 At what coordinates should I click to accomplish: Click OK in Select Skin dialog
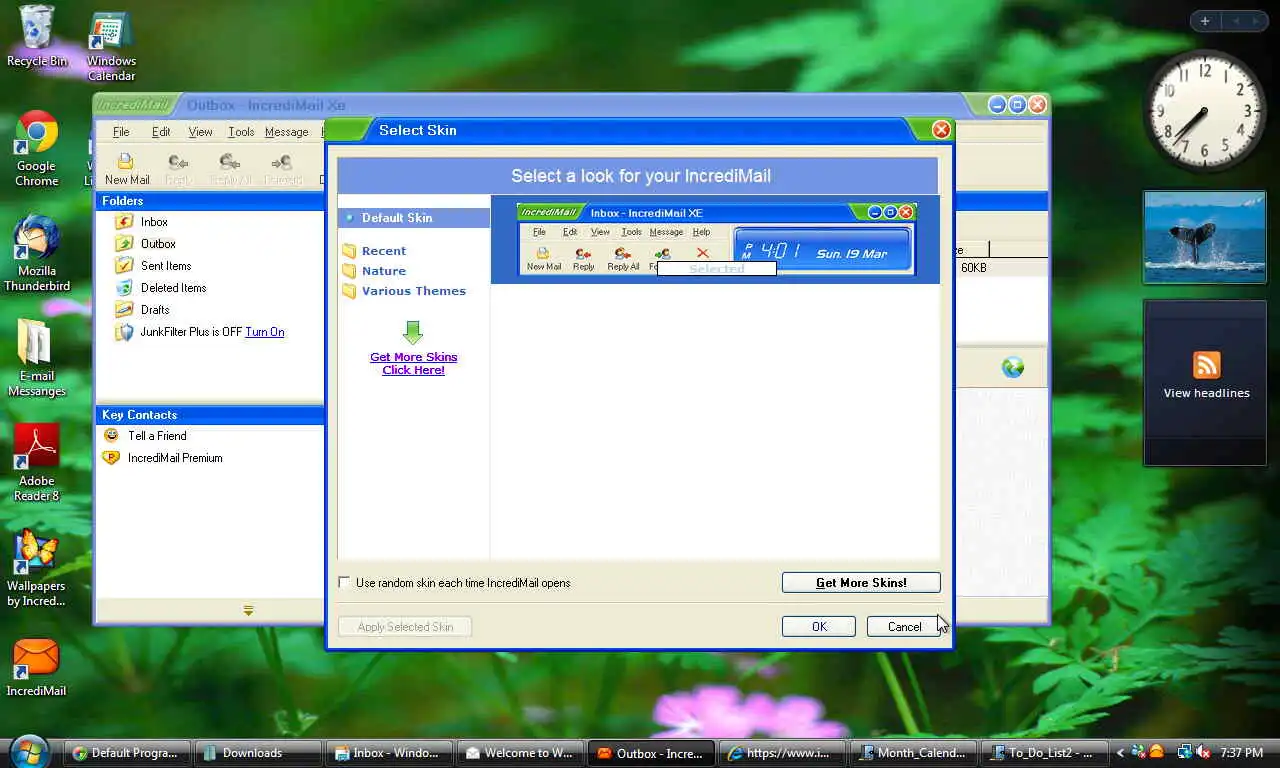[x=819, y=627]
